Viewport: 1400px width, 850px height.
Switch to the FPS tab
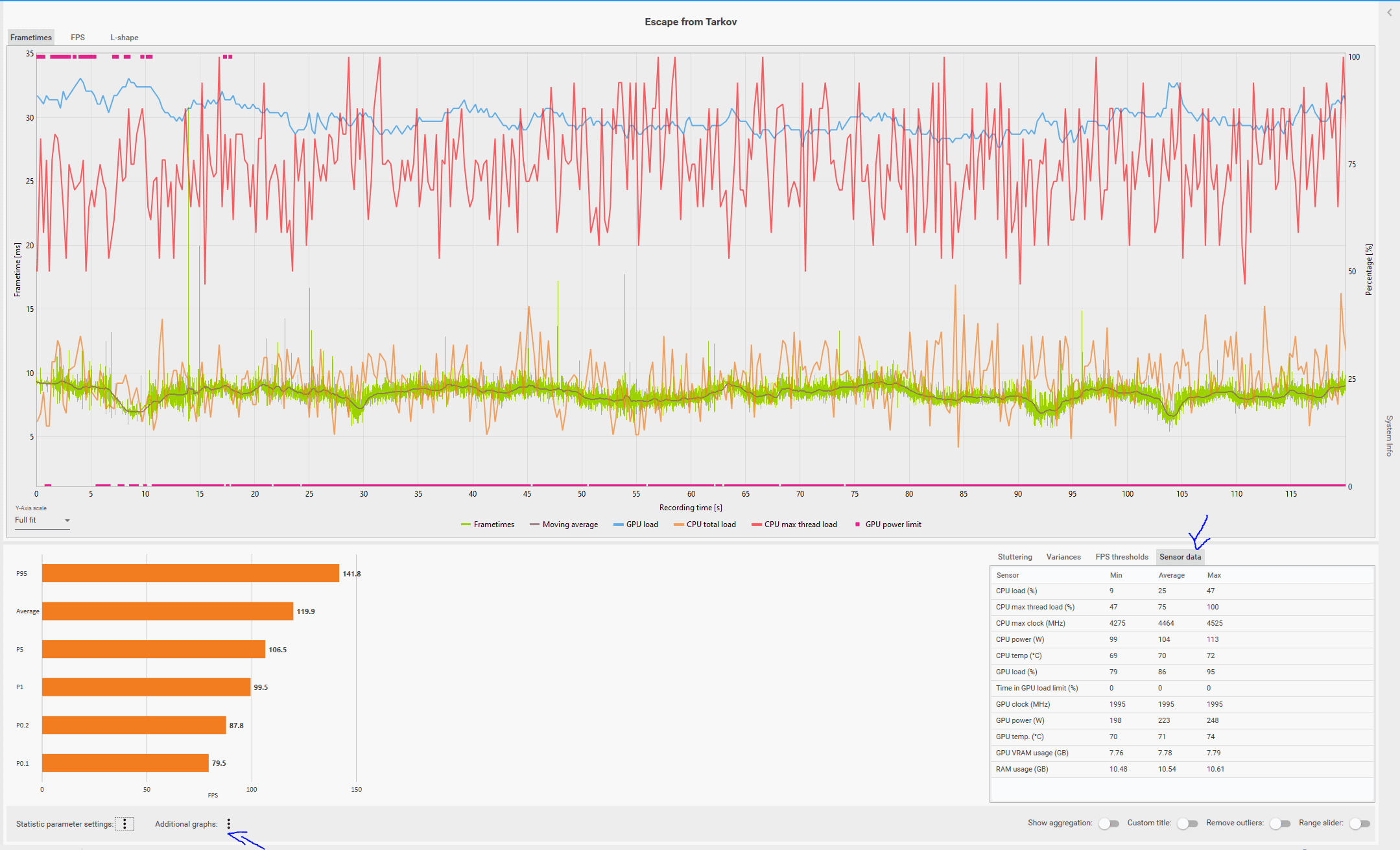pyautogui.click(x=78, y=38)
